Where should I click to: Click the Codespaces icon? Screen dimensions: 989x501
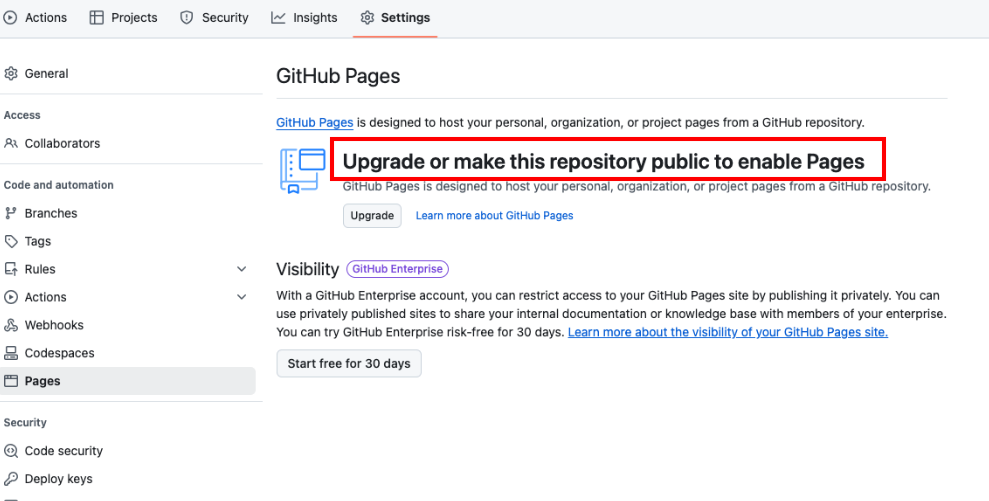click(x=11, y=353)
